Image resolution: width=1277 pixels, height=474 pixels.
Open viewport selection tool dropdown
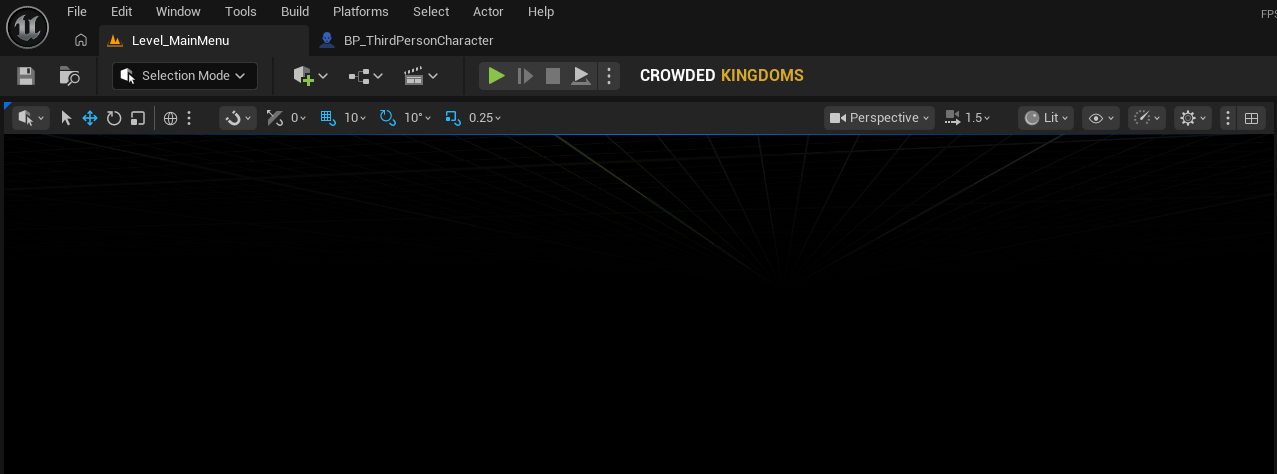coord(31,118)
